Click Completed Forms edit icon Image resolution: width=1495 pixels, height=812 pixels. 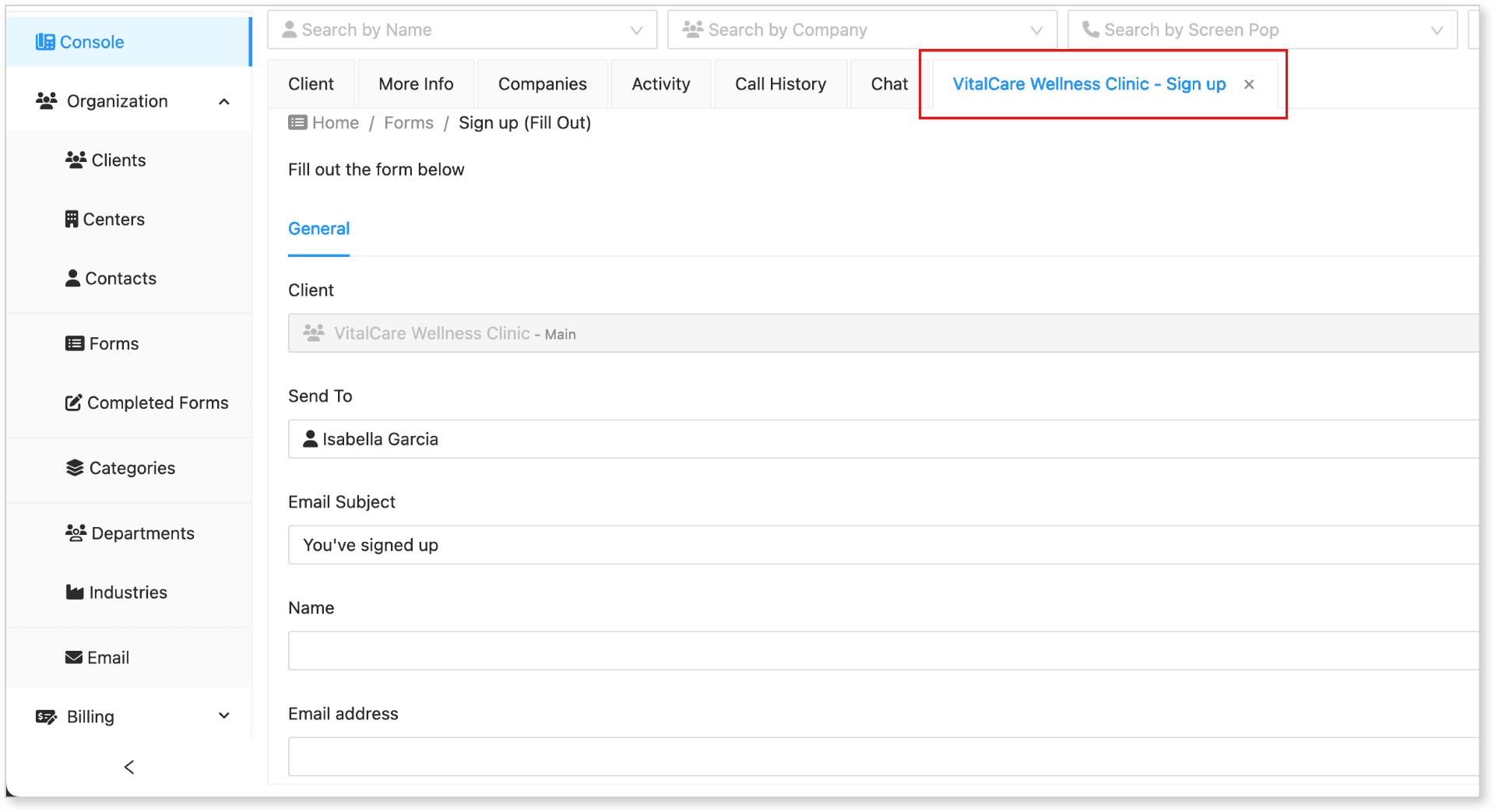(x=74, y=403)
